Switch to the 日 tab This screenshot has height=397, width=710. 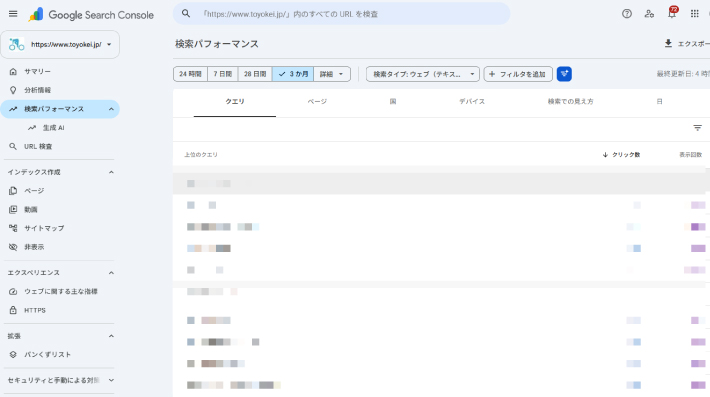tap(659, 101)
